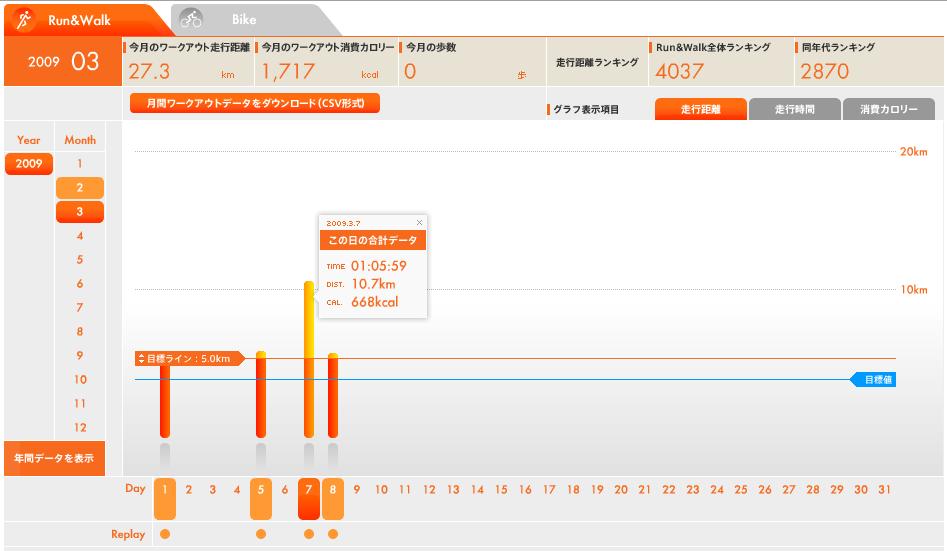Click the tall bar for day 7
Viewport: 947px width, 551px height.
click(x=309, y=360)
